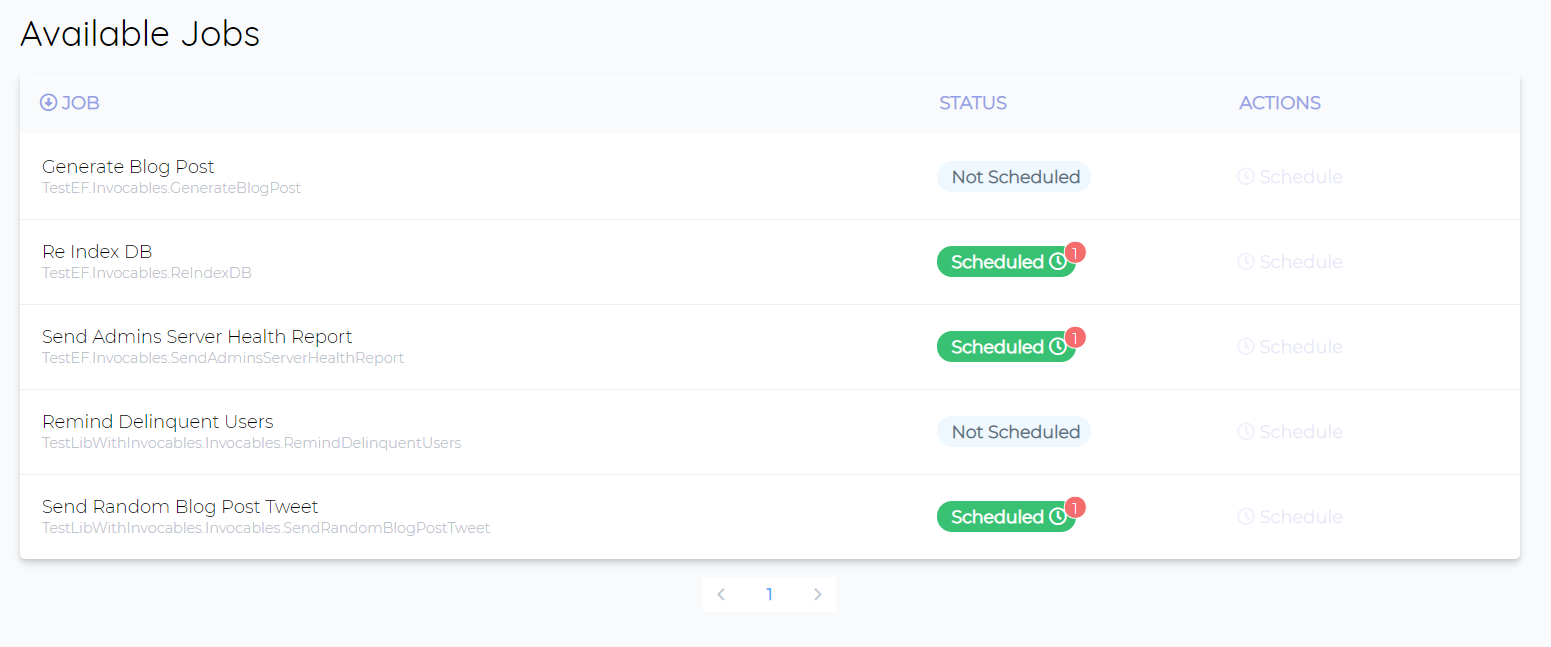This screenshot has width=1551, height=647.
Task: Sort by the STATUS column header
Action: 972,103
